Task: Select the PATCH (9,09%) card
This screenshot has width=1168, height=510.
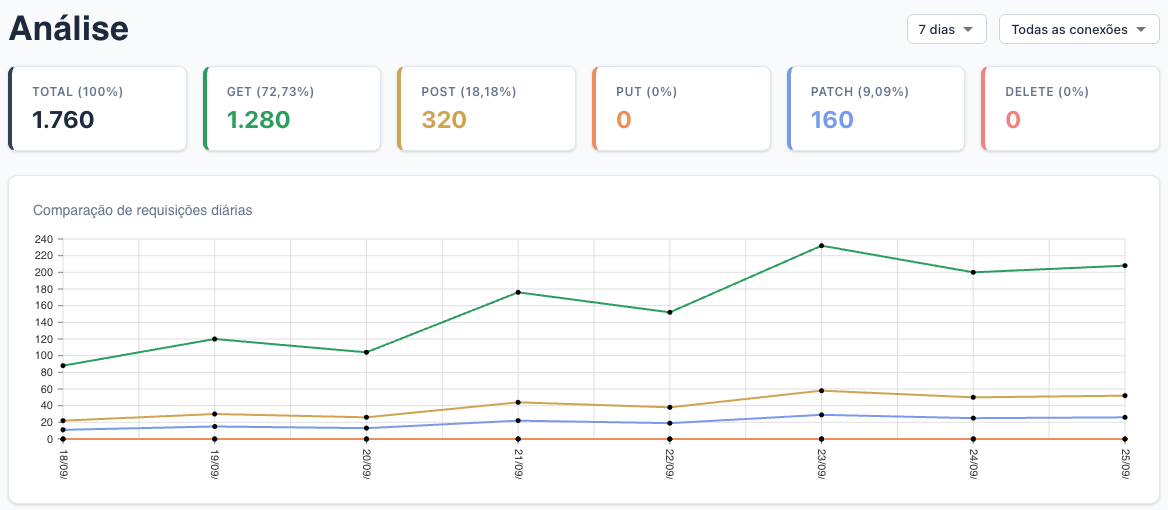Action: (x=876, y=109)
